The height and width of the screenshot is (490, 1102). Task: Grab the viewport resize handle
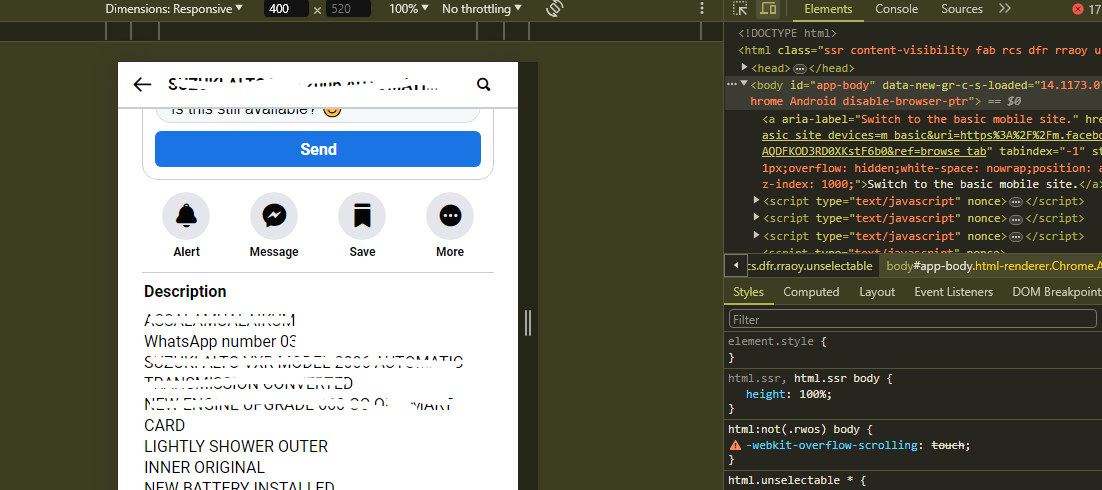point(528,323)
